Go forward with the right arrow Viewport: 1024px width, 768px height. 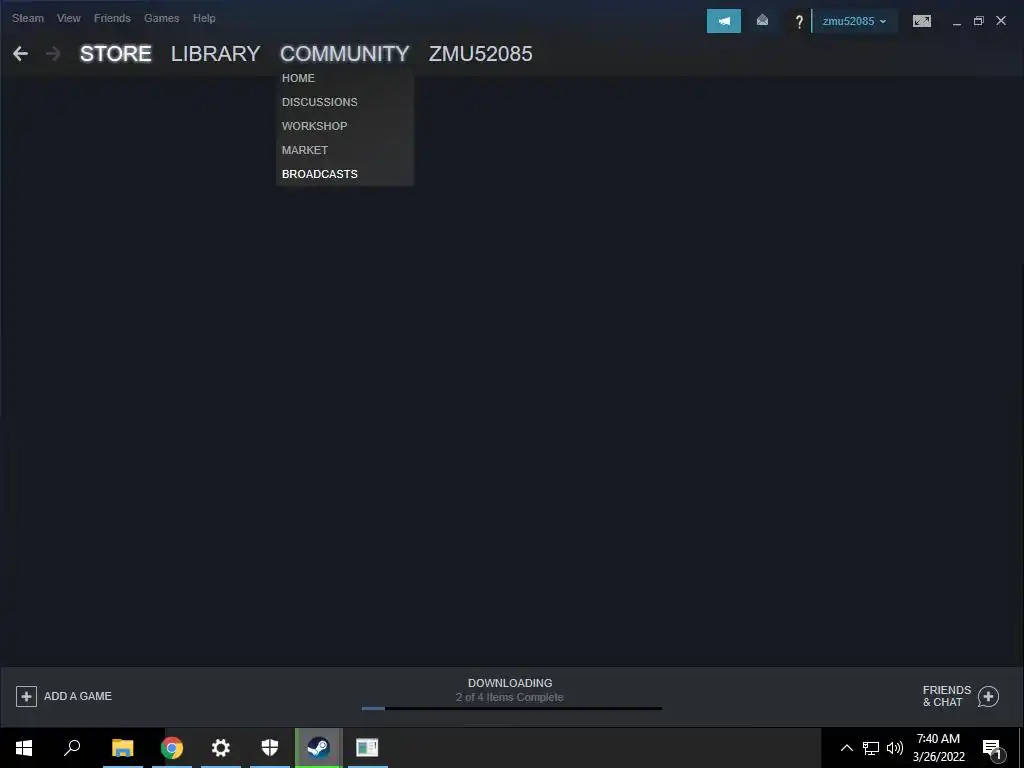(53, 54)
